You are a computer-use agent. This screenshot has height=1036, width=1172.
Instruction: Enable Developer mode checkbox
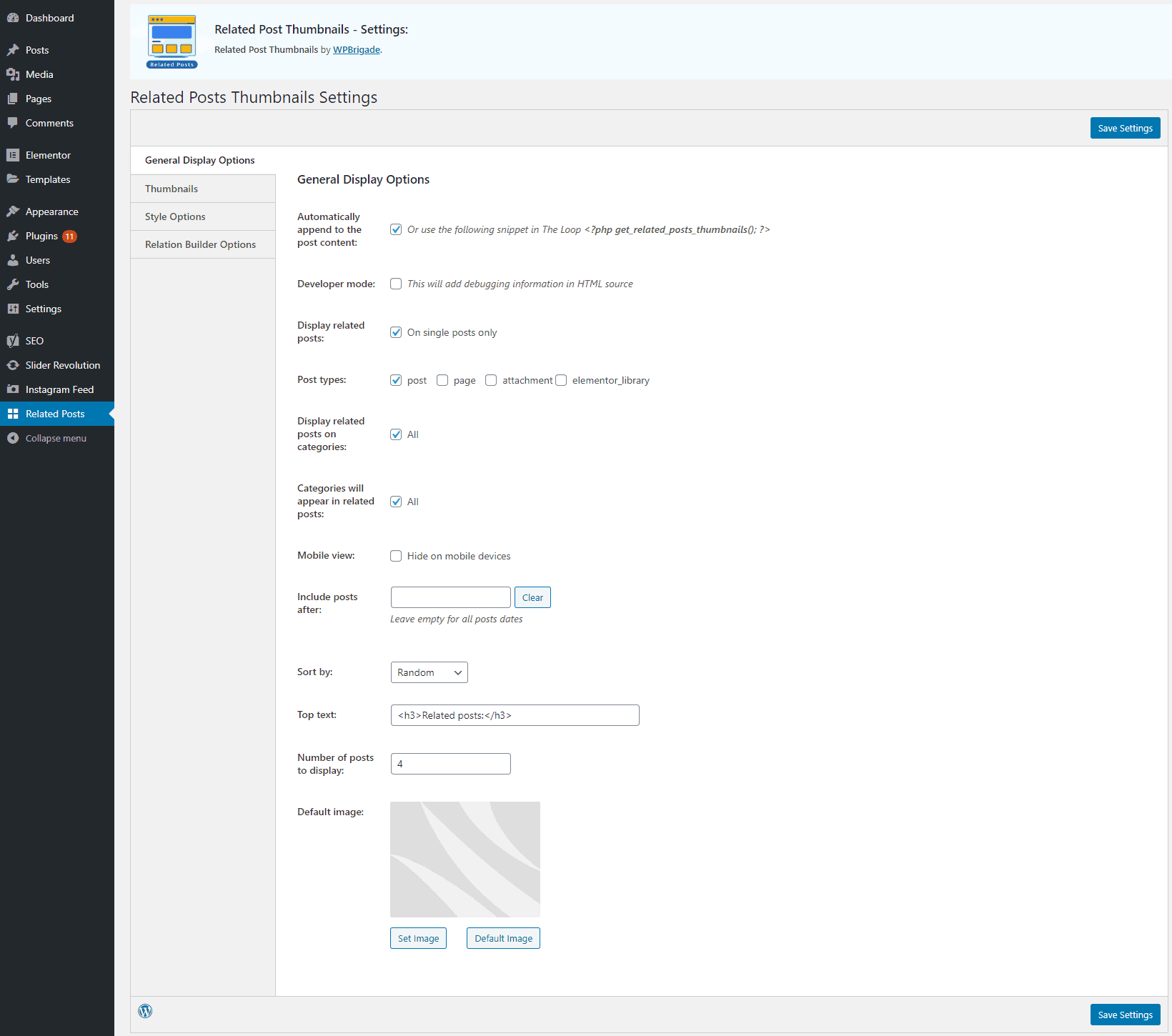pos(396,284)
